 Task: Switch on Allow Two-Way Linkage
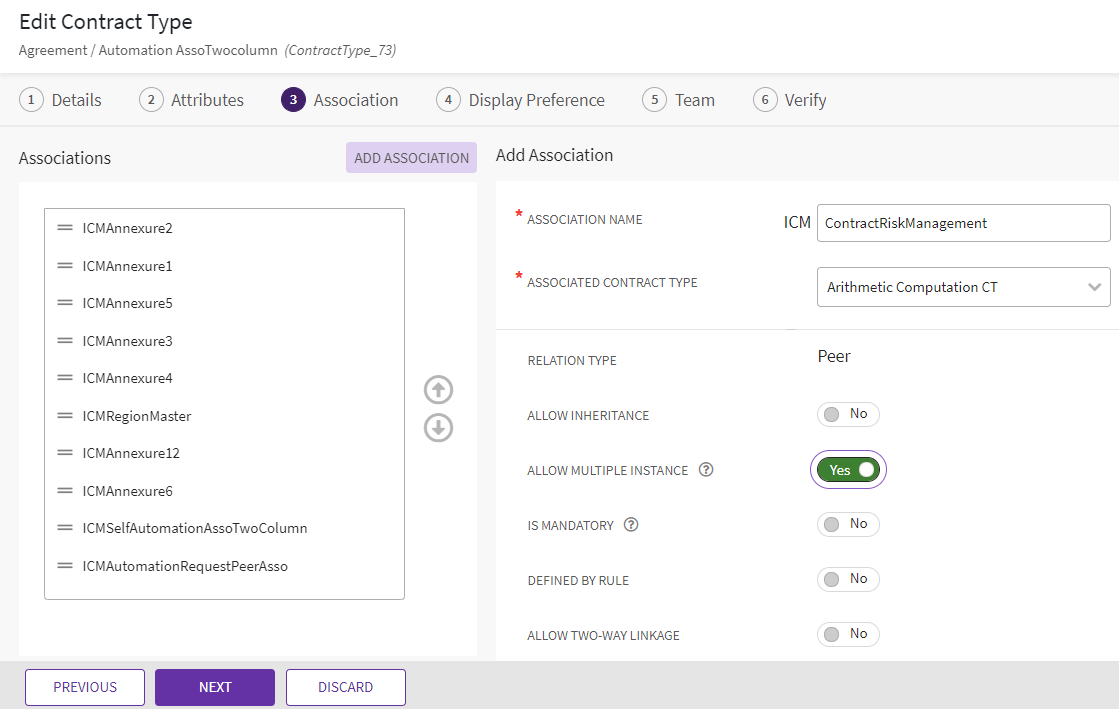pos(848,634)
